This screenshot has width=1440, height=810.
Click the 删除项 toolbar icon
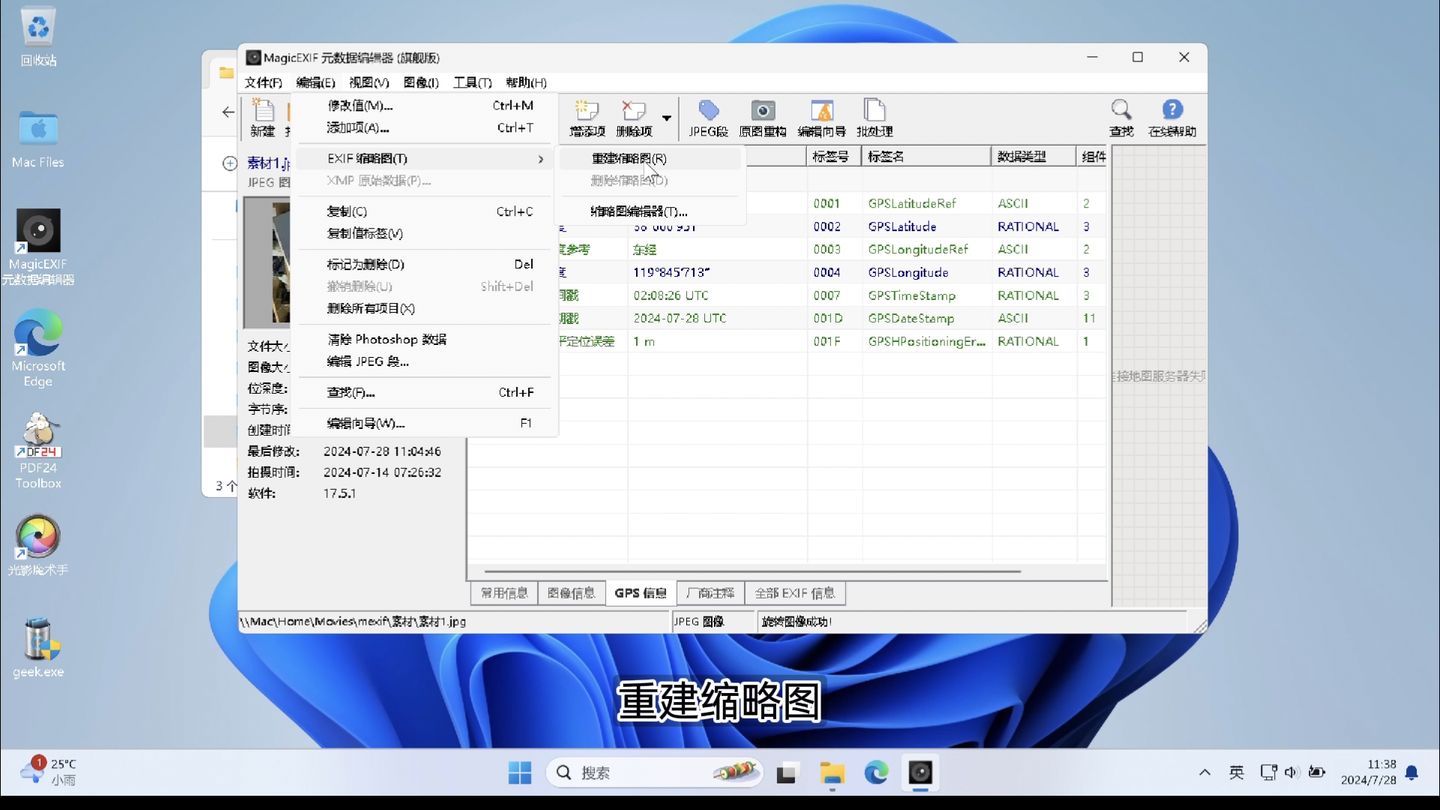(634, 118)
